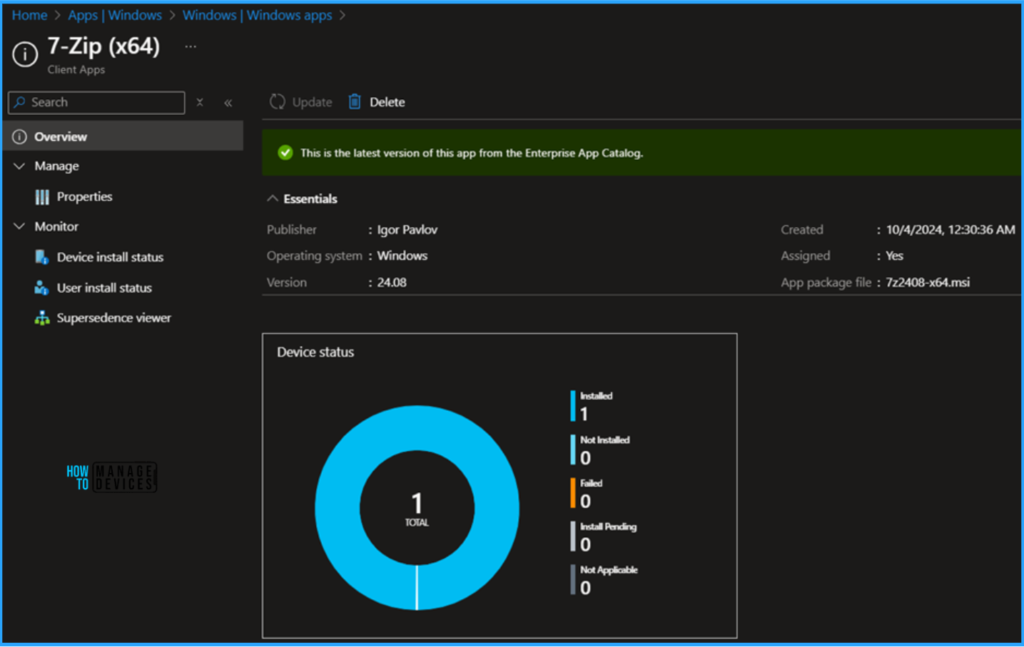Click the Install Pending legend entry
Screen dimensions: 1024x647
click(x=603, y=536)
